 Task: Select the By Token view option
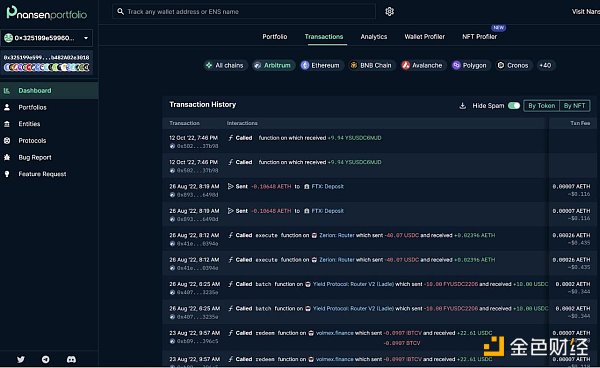coord(541,106)
